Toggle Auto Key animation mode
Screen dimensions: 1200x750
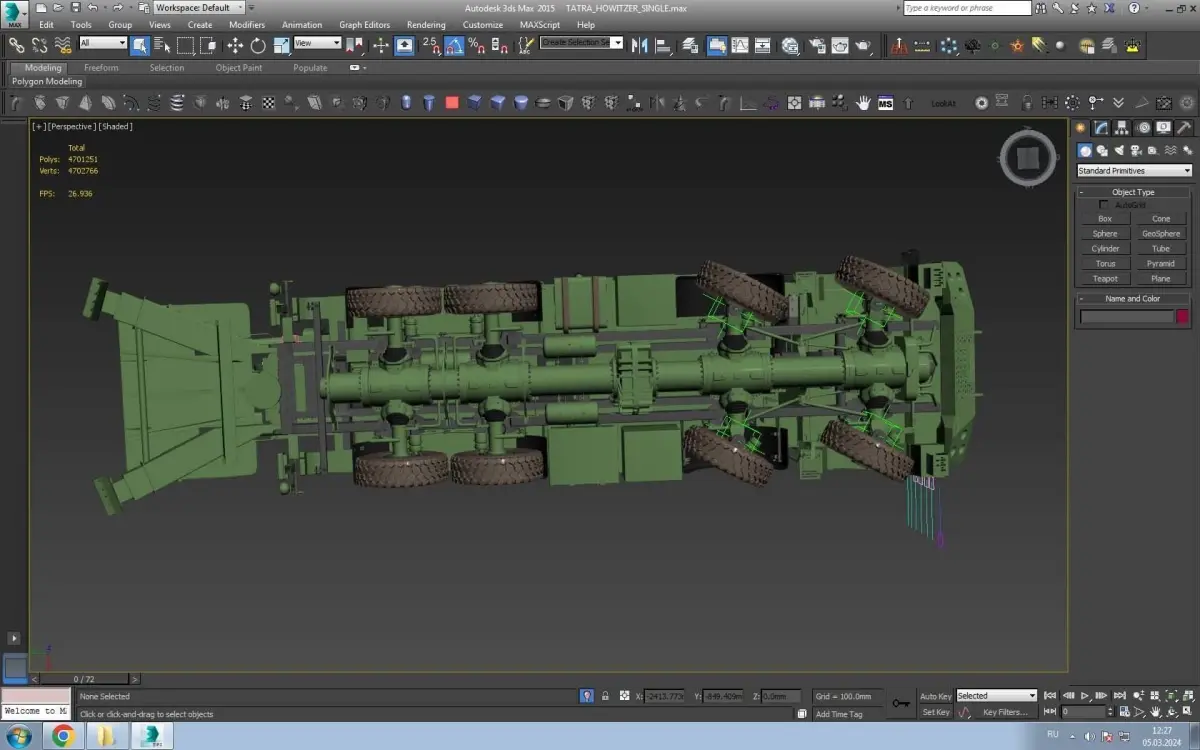[x=935, y=696]
